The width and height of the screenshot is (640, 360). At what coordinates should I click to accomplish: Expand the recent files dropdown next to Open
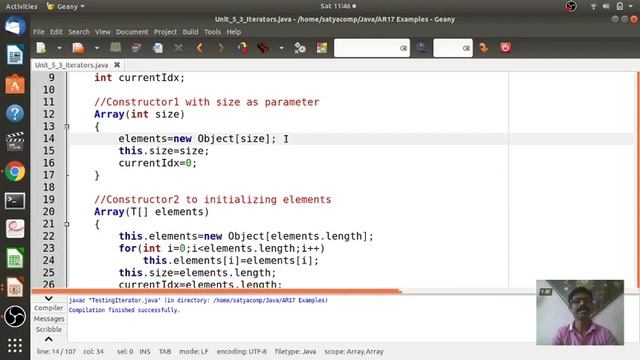click(x=97, y=48)
